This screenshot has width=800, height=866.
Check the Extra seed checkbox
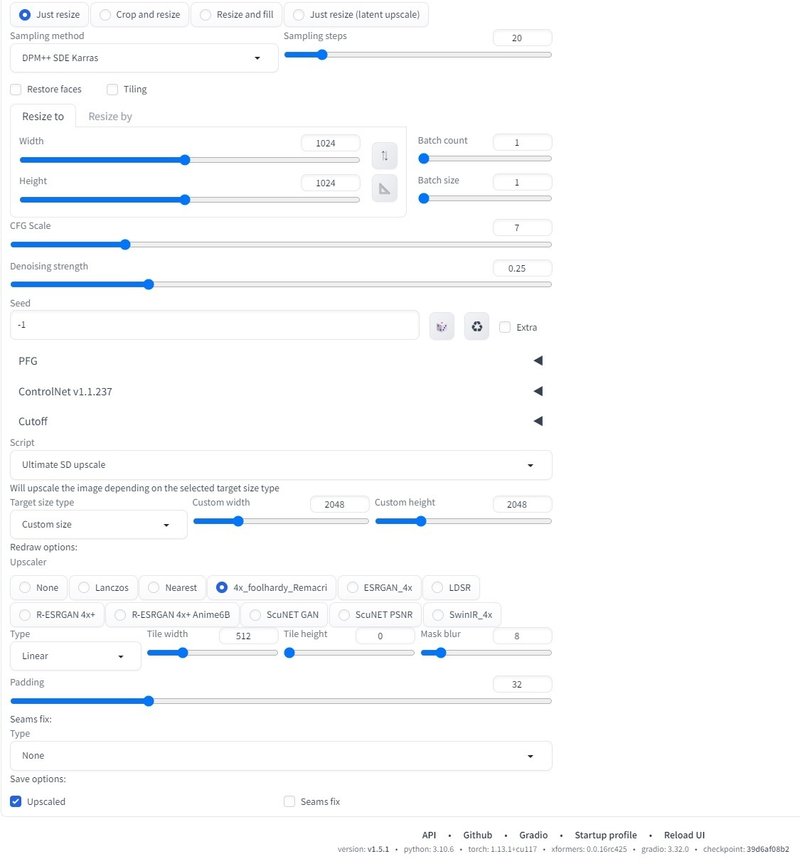pos(505,327)
